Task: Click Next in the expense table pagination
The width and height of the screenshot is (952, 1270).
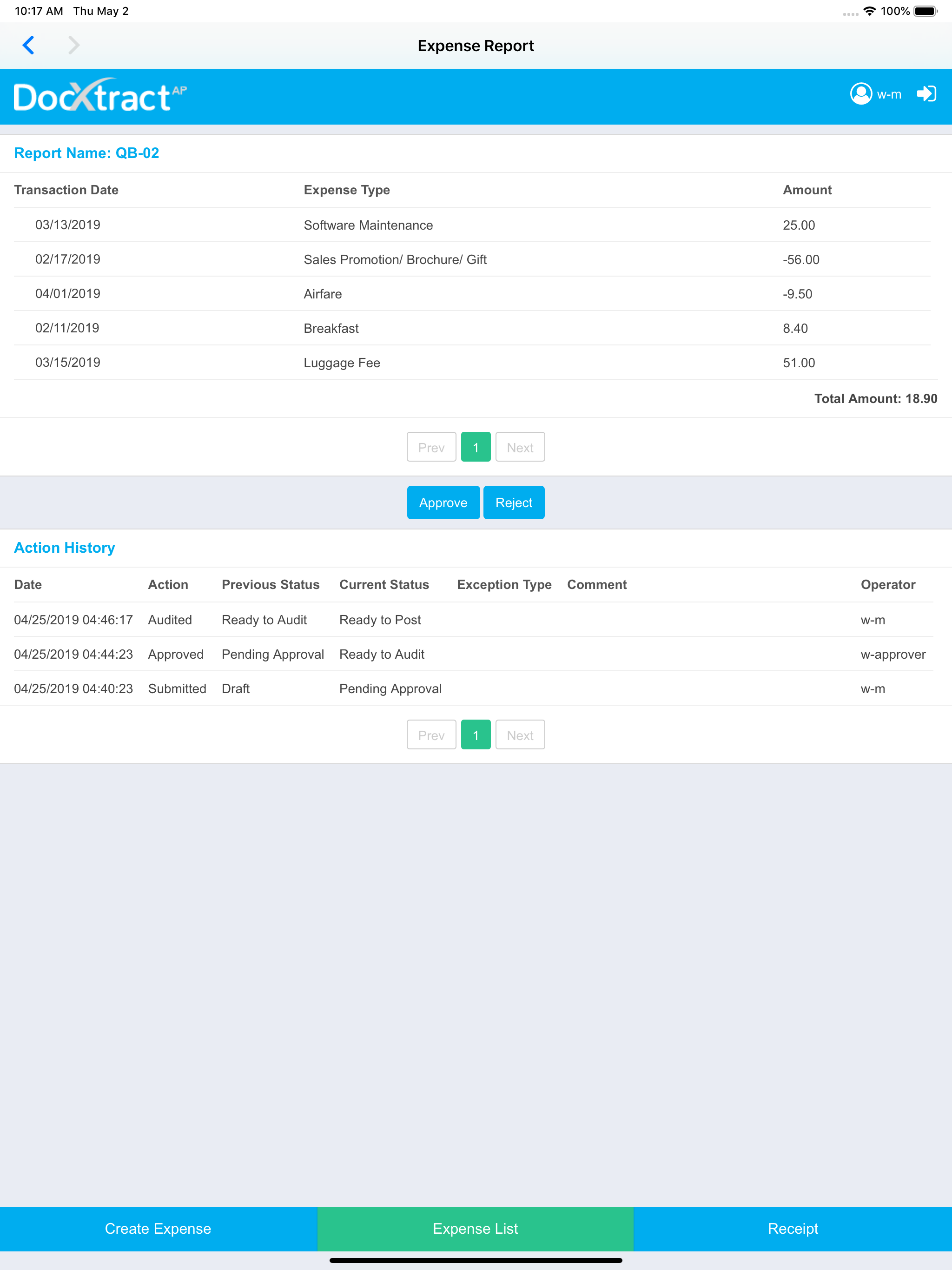Action: [520, 447]
